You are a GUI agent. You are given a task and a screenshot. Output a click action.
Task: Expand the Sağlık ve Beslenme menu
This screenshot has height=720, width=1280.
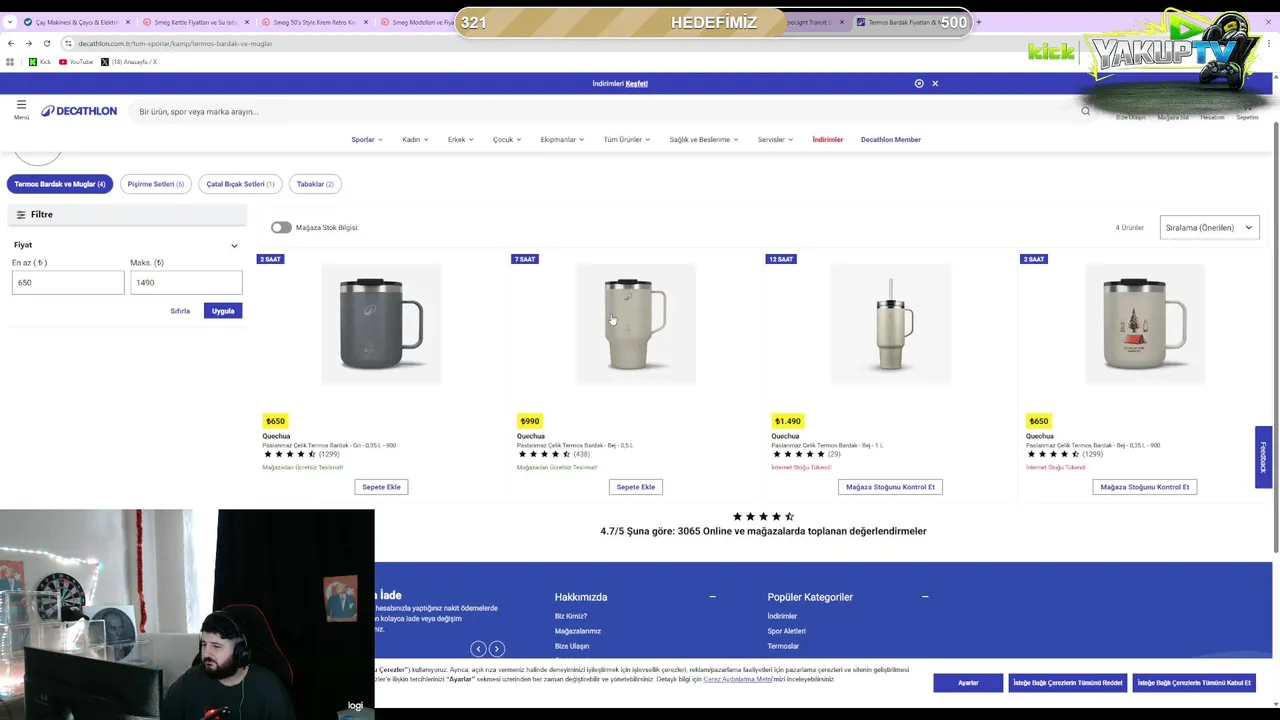pyautogui.click(x=704, y=140)
